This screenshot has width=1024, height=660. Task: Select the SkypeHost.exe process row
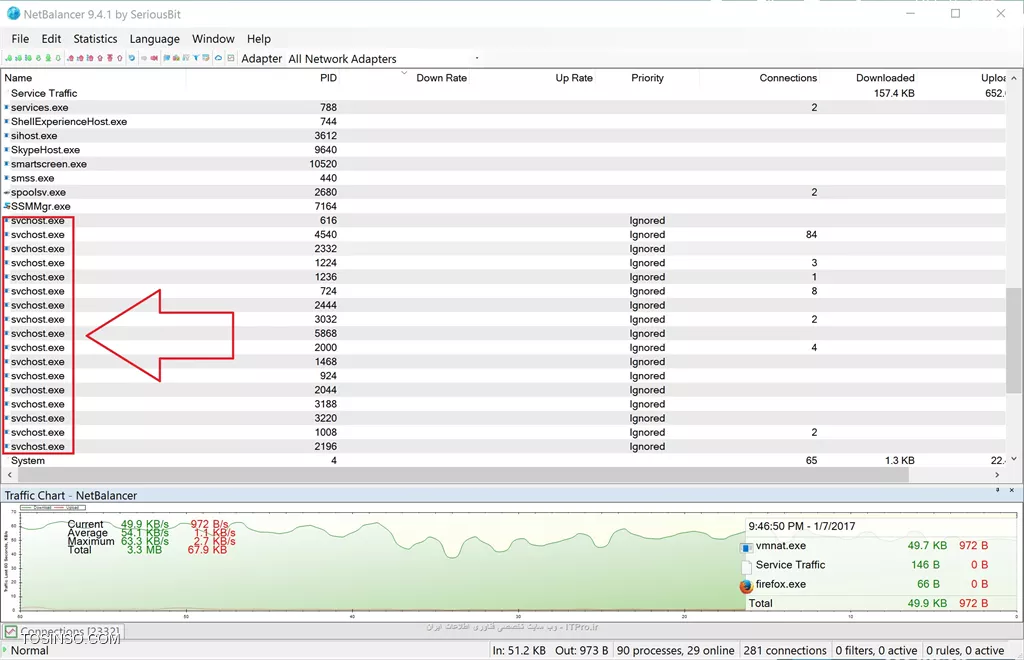click(503, 149)
